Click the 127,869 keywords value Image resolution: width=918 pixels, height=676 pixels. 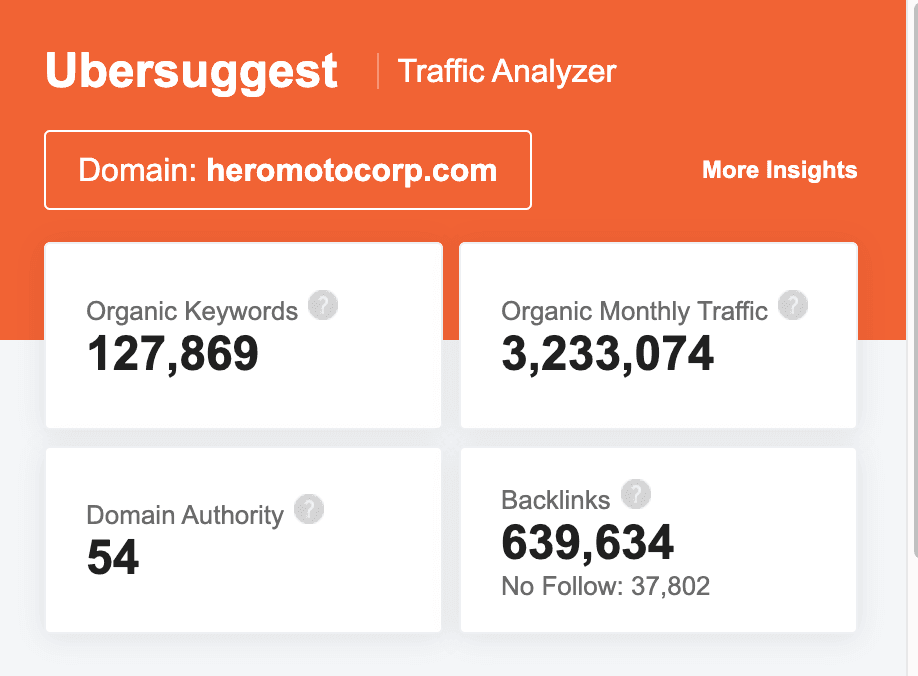pyautogui.click(x=172, y=353)
